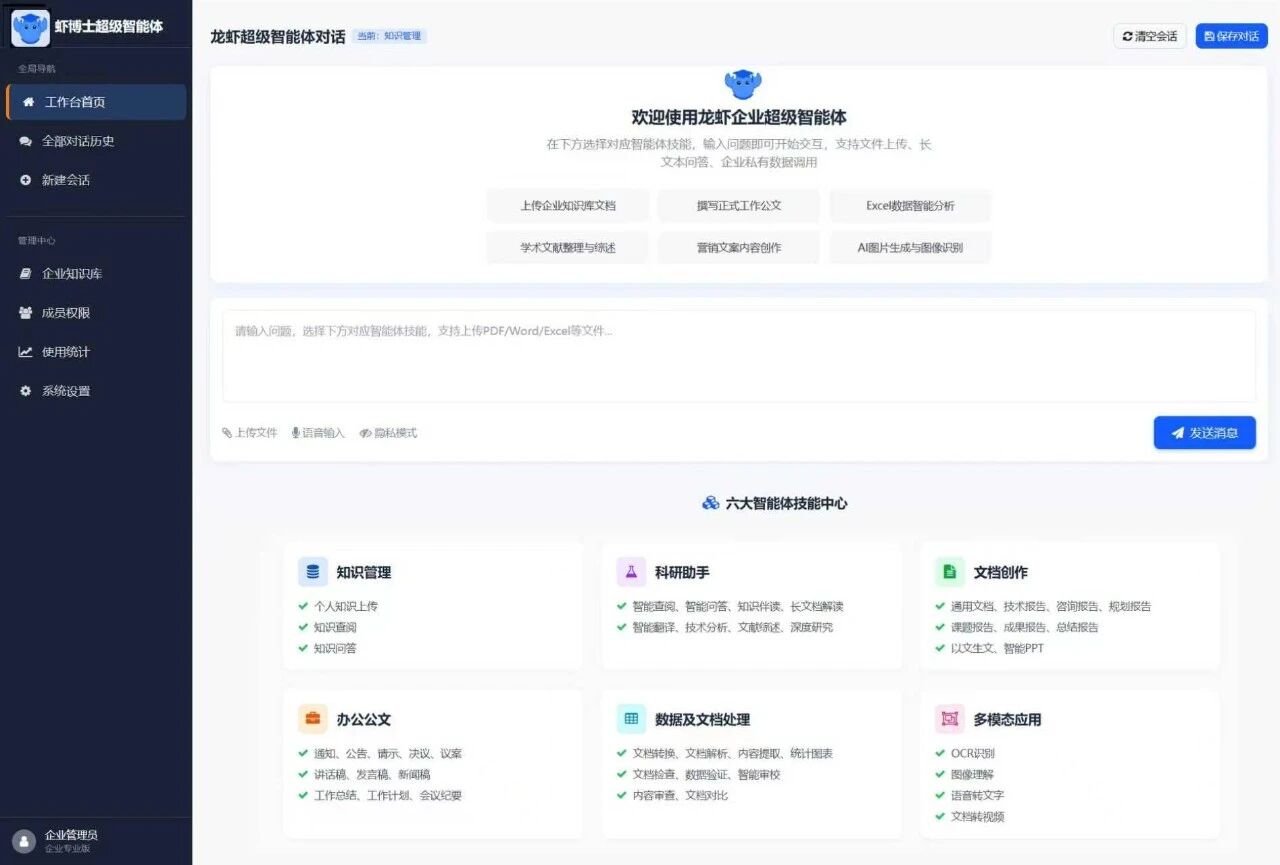Click 工作总结、工作计划、会议纪要 list item

pos(388,795)
